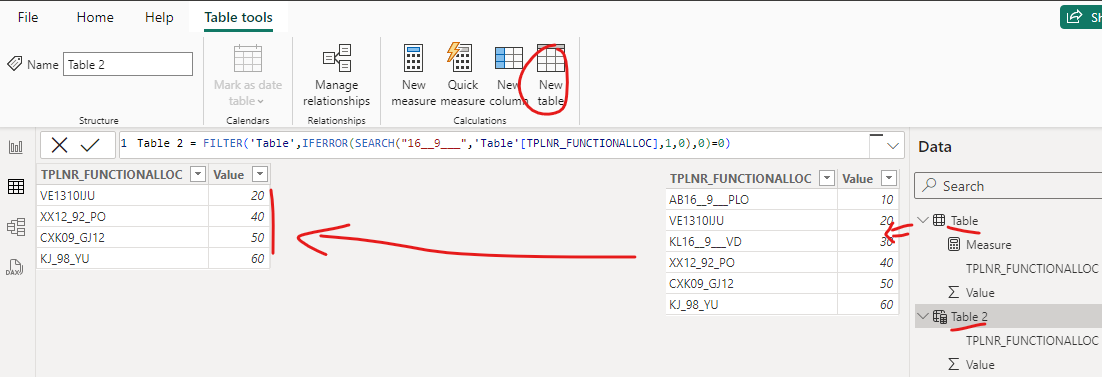This screenshot has width=1102, height=377.
Task: Open the Help ribbon tab
Action: click(159, 17)
